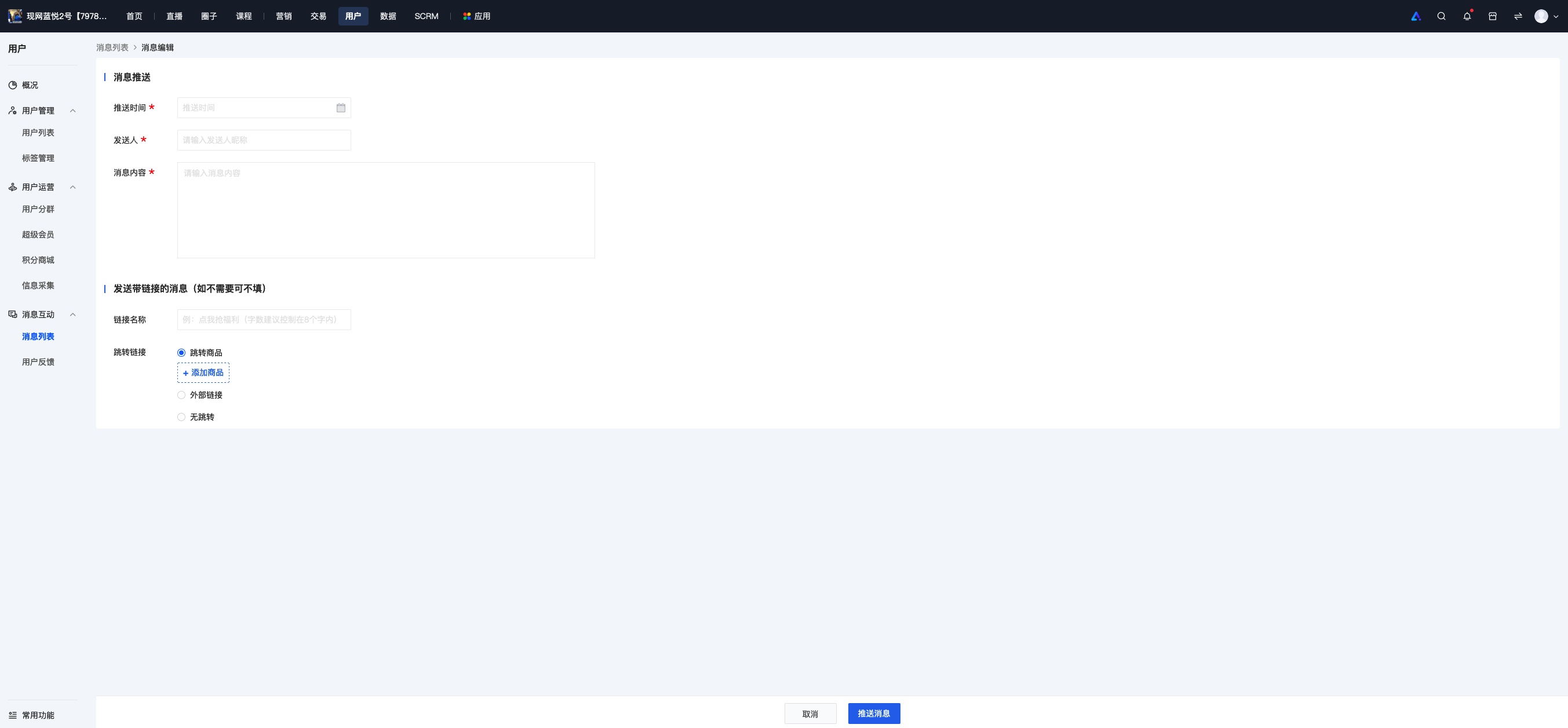This screenshot has height=728, width=1568.
Task: Click the message interaction chat icon
Action: (13, 314)
